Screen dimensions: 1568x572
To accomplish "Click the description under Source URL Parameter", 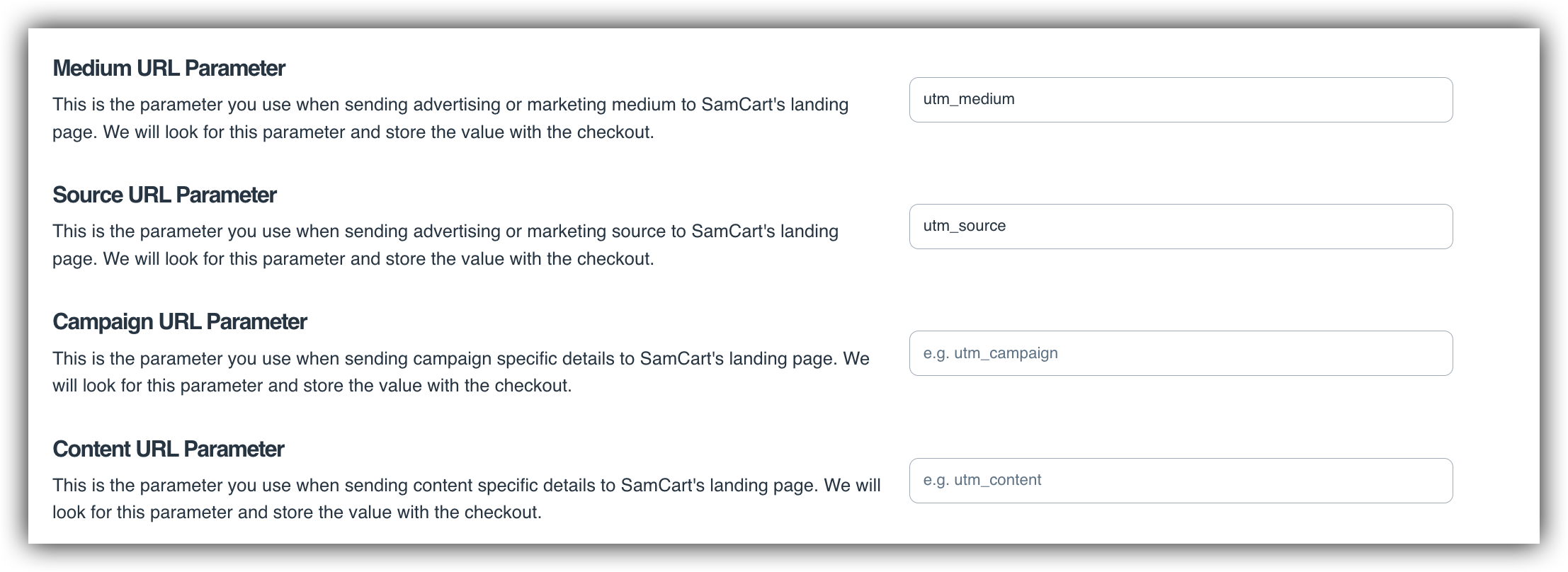I will pyautogui.click(x=445, y=245).
